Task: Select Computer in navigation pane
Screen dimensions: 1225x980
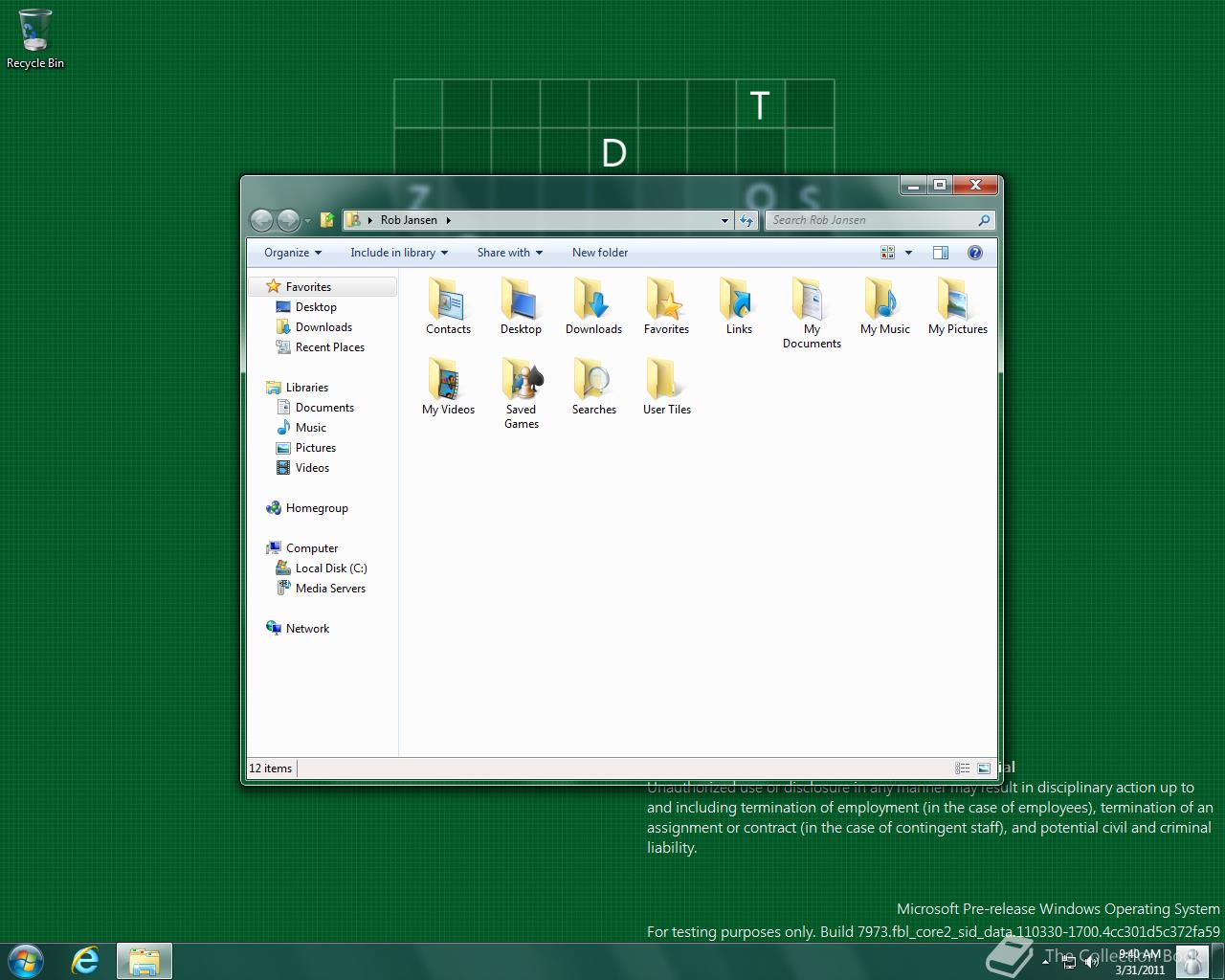Action: (312, 548)
